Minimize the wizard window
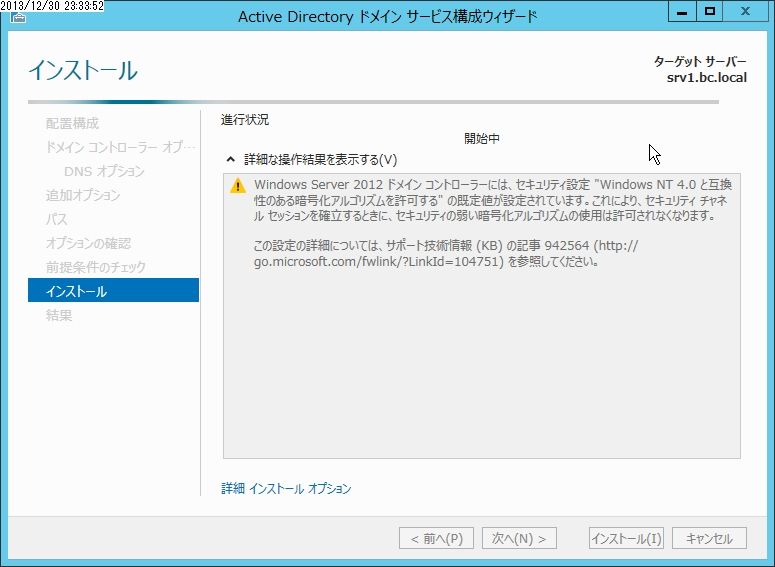 click(x=682, y=11)
